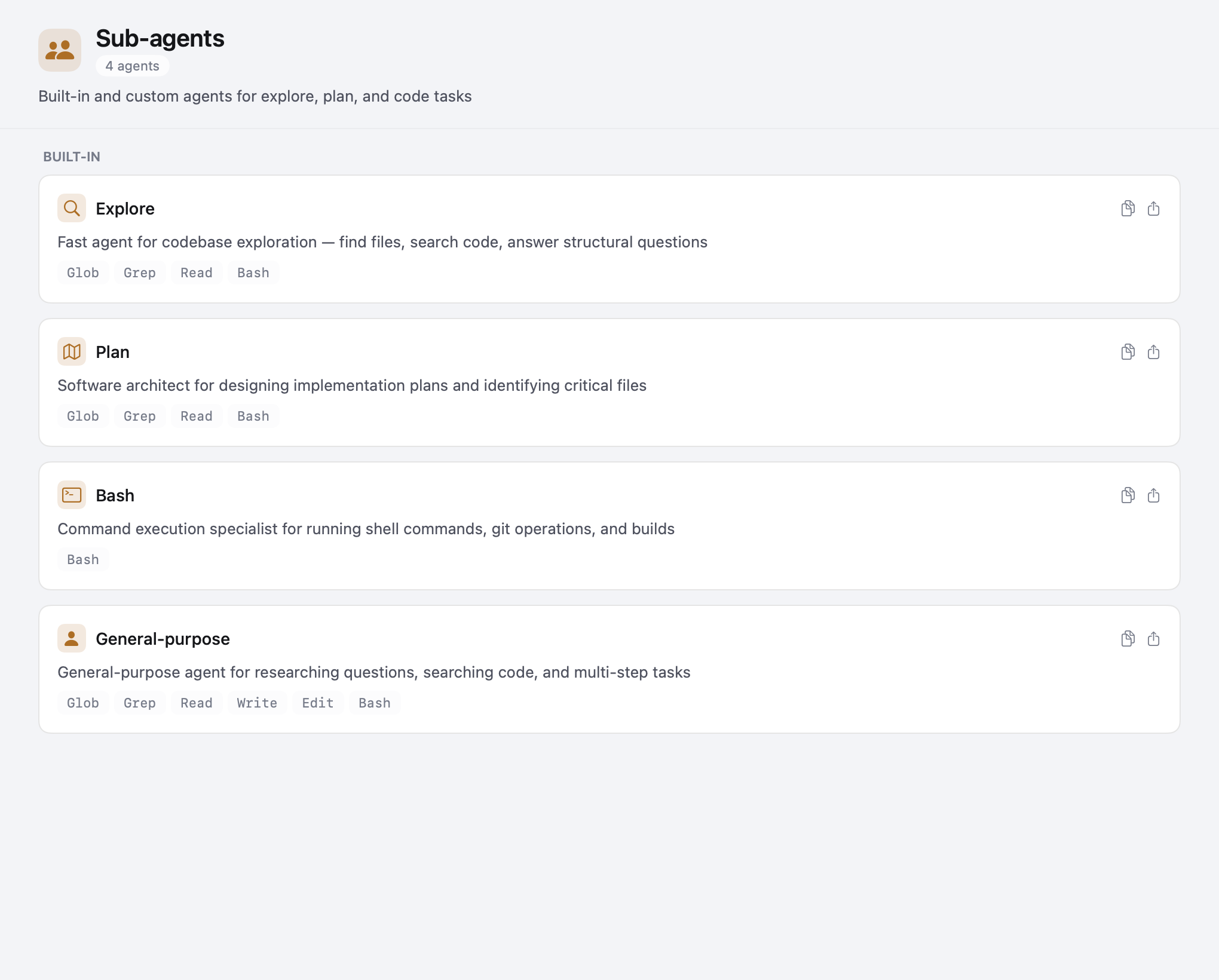This screenshot has height=980, width=1219.
Task: Click the map icon on the Plan agent
Action: point(71,351)
